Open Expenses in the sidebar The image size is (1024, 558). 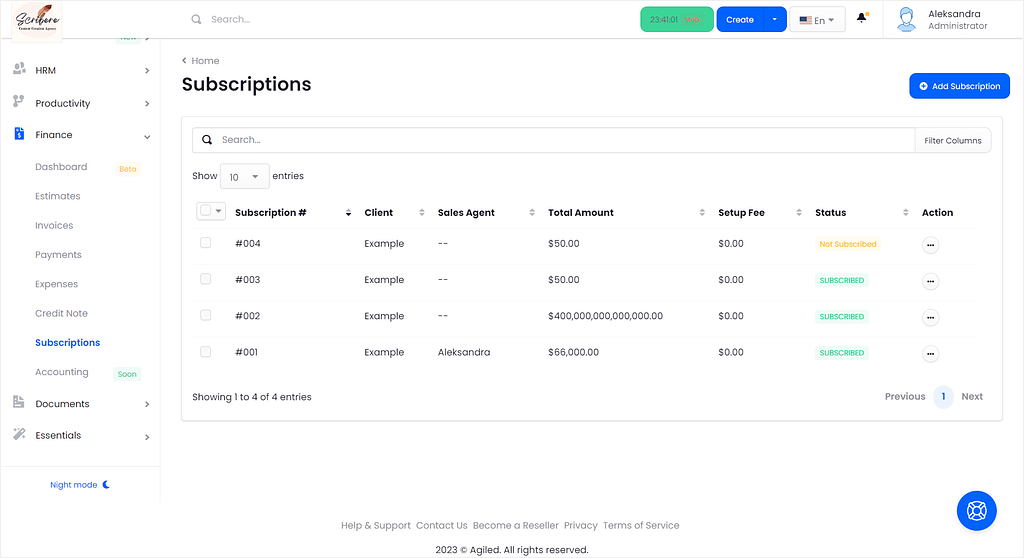click(56, 284)
